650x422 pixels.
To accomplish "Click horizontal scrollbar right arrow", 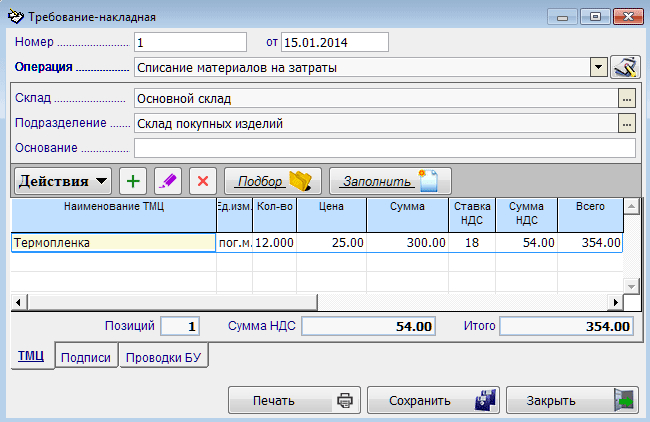I will pos(616,303).
